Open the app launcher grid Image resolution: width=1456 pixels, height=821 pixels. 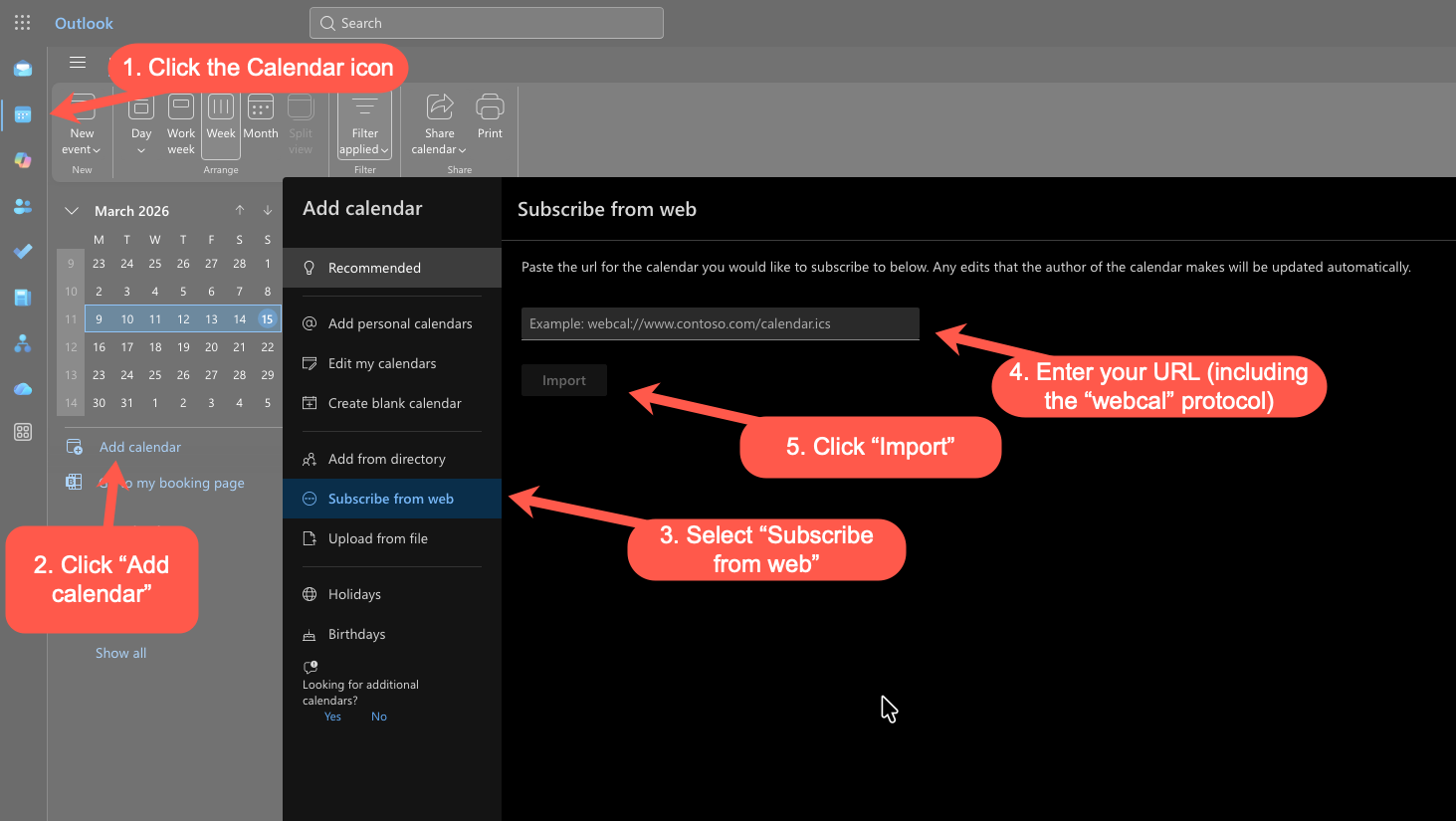tap(22, 22)
